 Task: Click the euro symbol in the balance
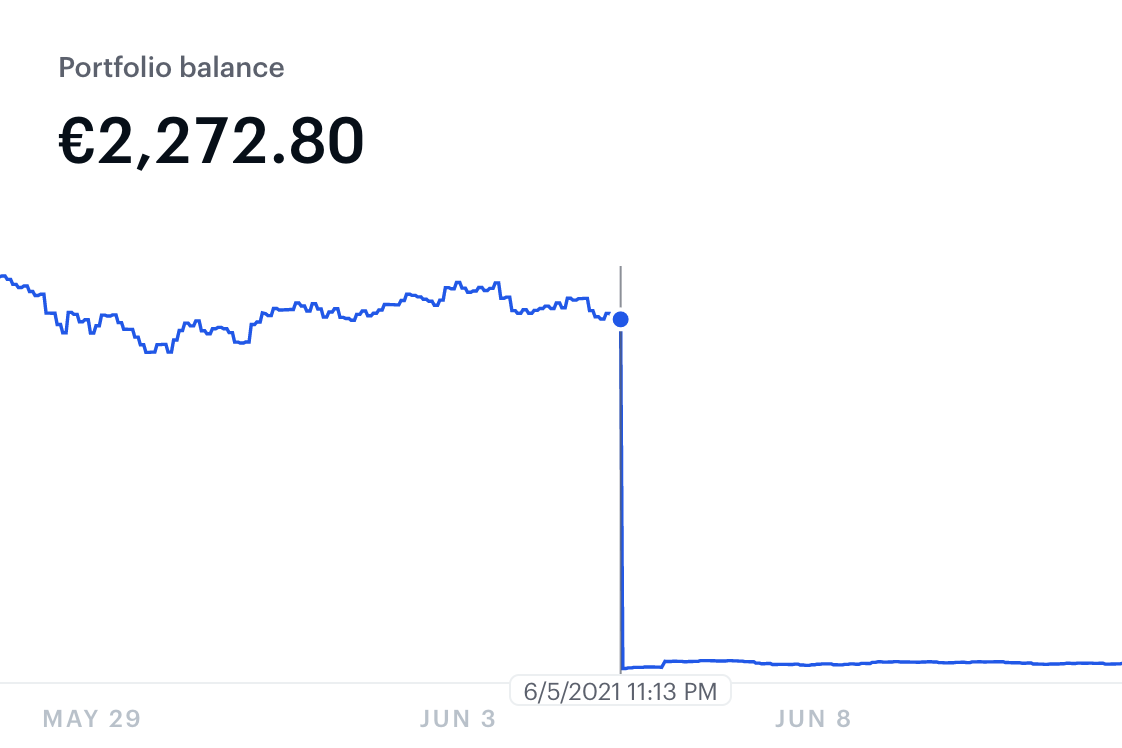pyautogui.click(x=76, y=142)
